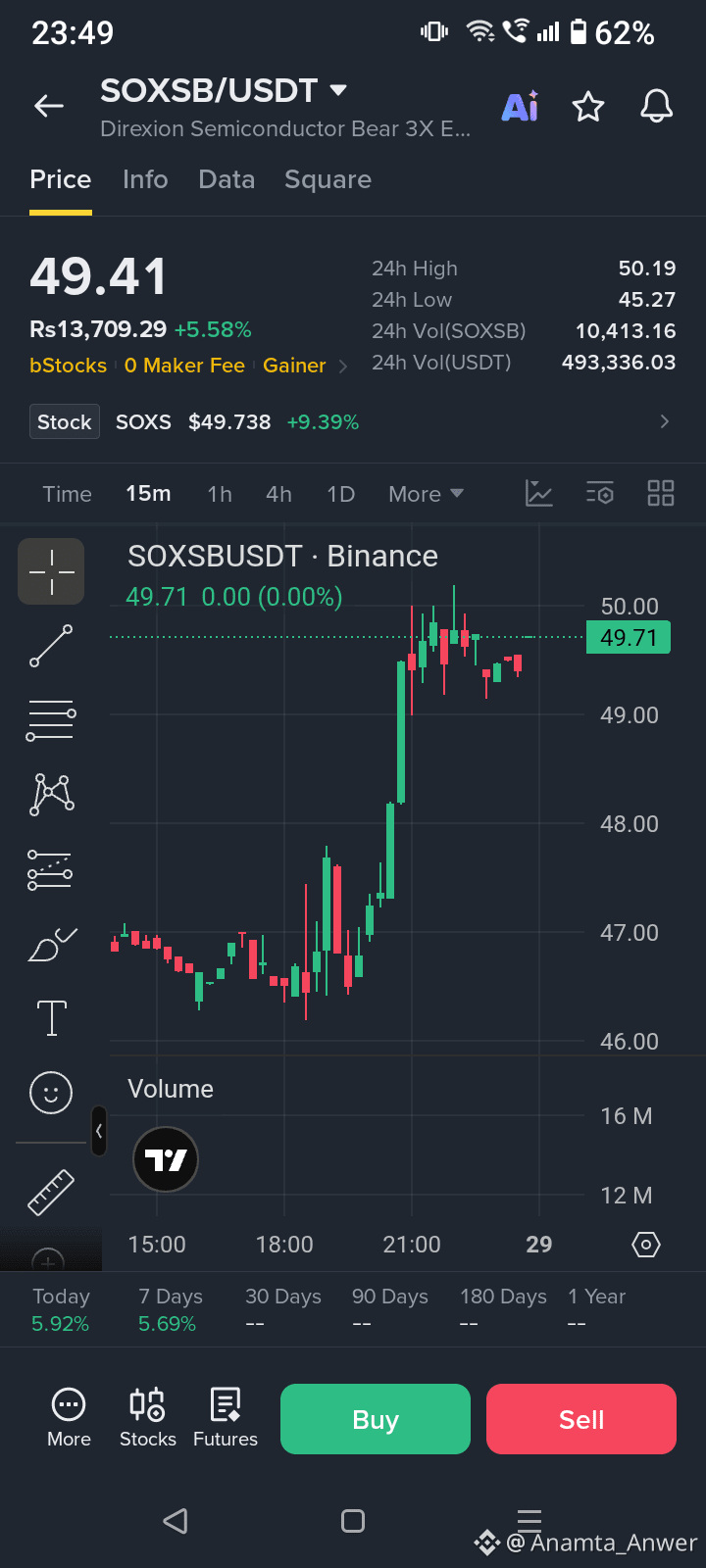The height and width of the screenshot is (1568, 706).
Task: Open price alert bell icon
Action: pyautogui.click(x=657, y=106)
